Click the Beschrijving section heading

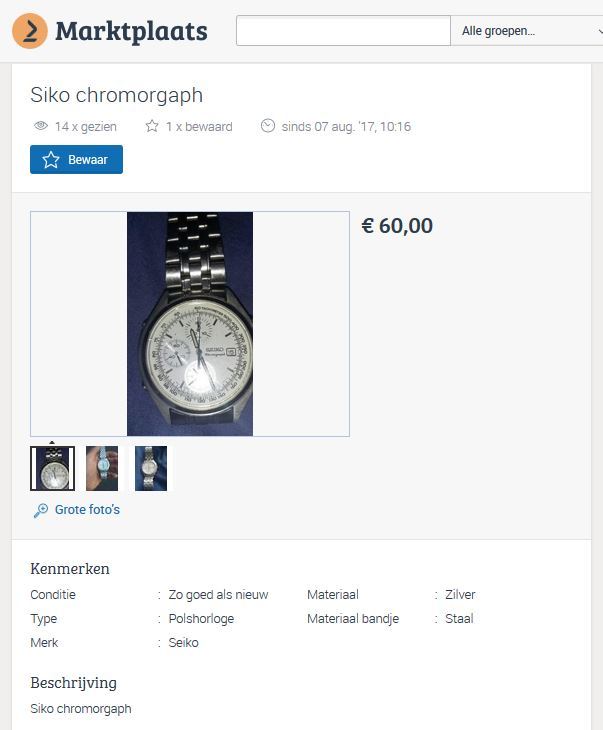point(73,683)
